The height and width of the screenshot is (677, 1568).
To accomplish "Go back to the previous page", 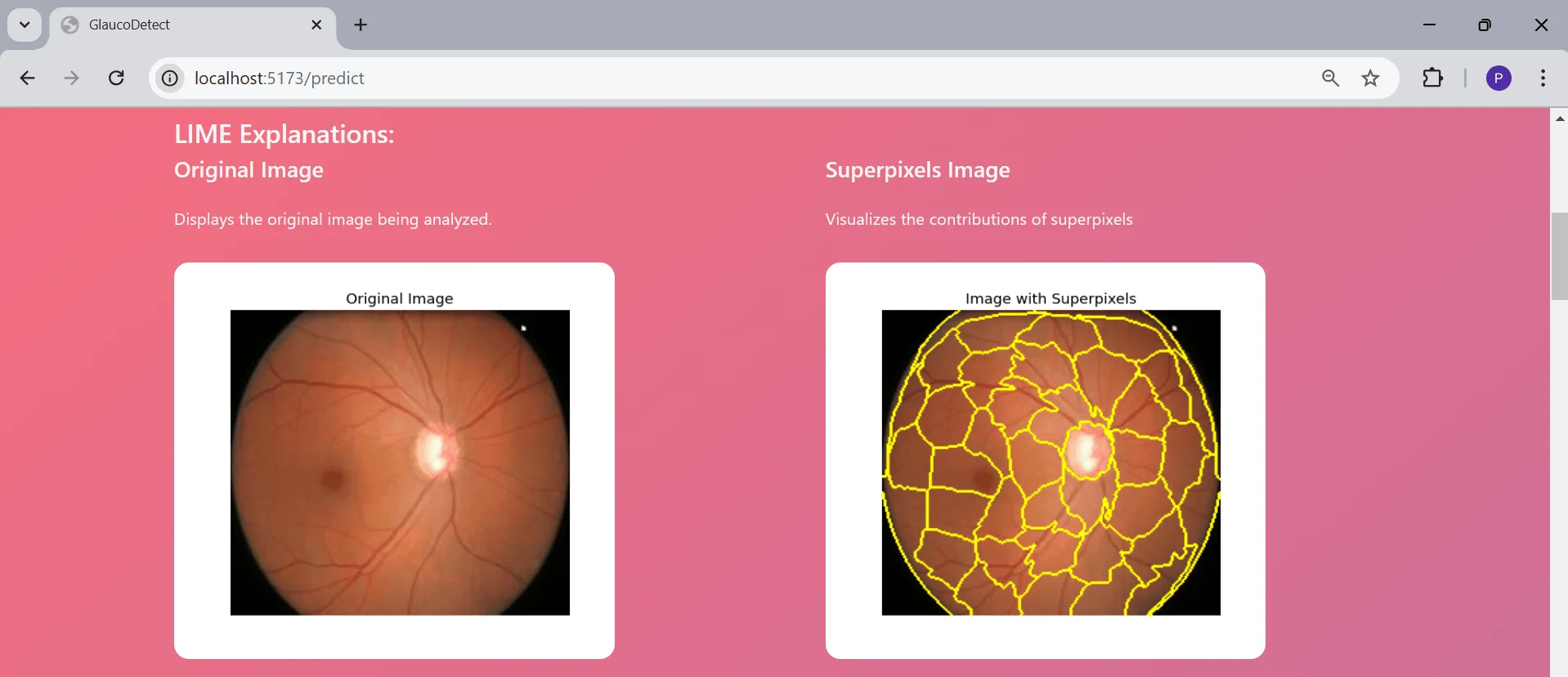I will (x=27, y=78).
